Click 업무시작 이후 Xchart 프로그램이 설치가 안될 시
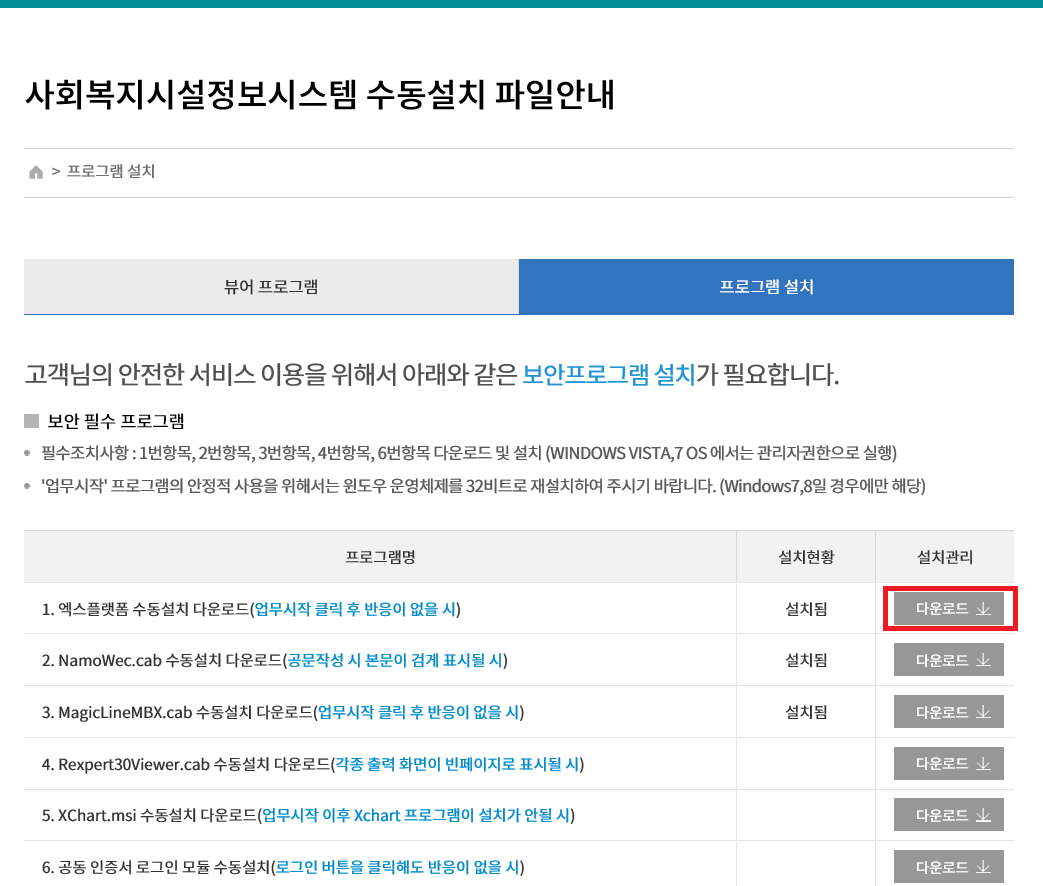 (416, 815)
